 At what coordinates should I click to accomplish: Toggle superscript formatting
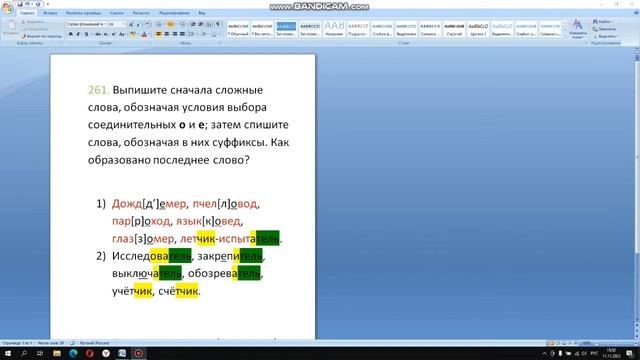coord(113,34)
